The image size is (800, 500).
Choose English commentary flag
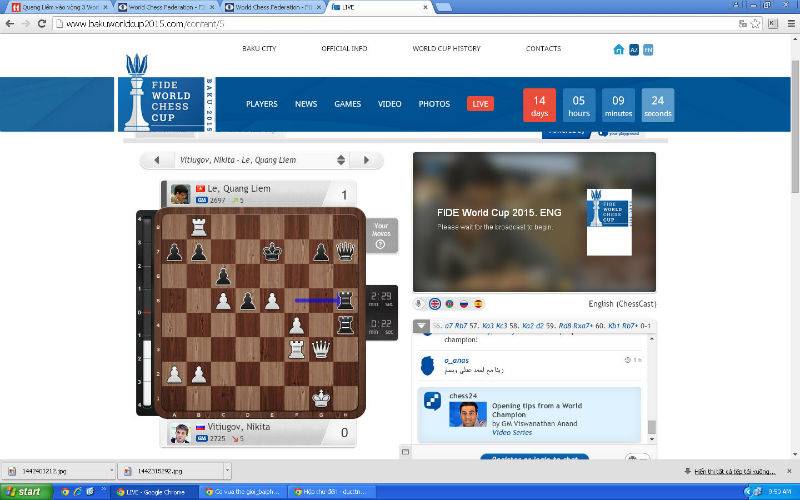[x=435, y=304]
